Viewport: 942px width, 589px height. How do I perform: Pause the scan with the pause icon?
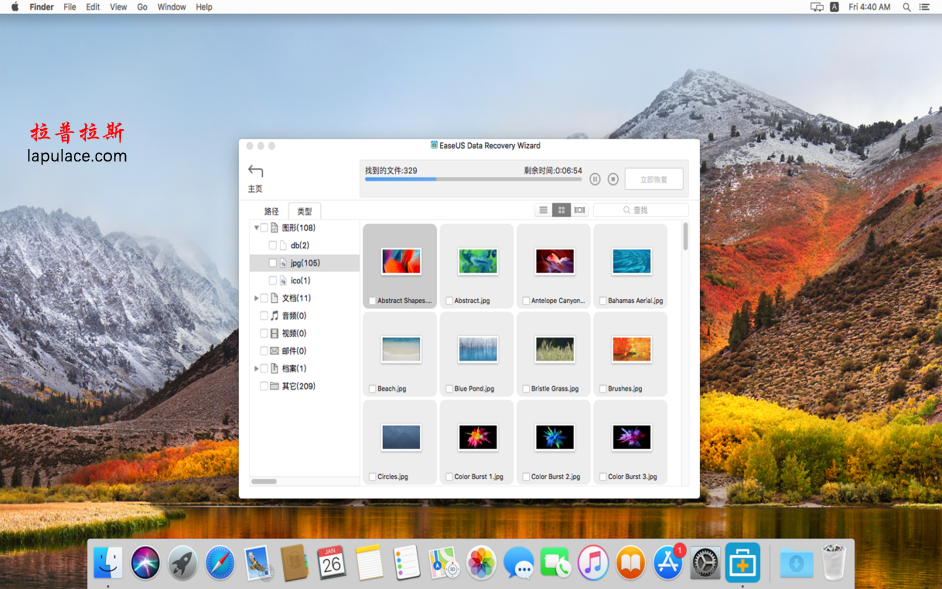(596, 178)
